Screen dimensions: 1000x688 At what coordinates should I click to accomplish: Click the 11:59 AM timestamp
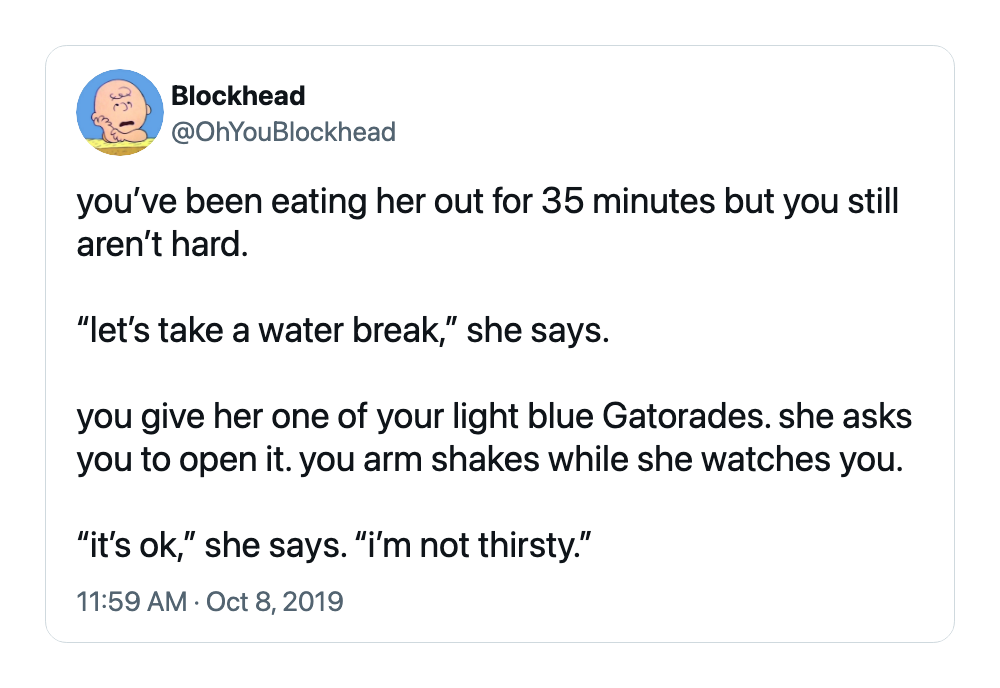pyautogui.click(x=132, y=601)
